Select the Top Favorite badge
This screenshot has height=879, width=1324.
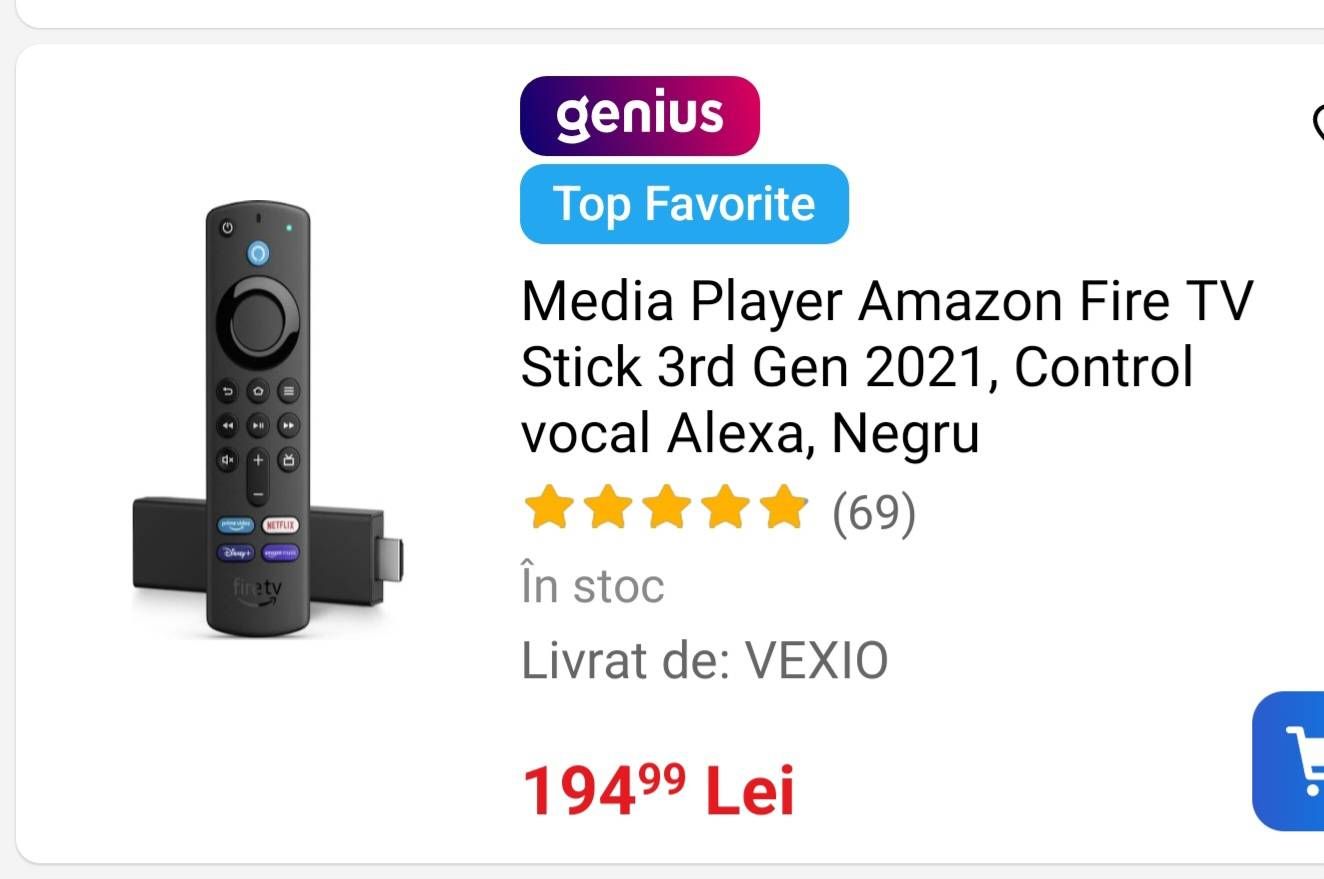[x=684, y=203]
